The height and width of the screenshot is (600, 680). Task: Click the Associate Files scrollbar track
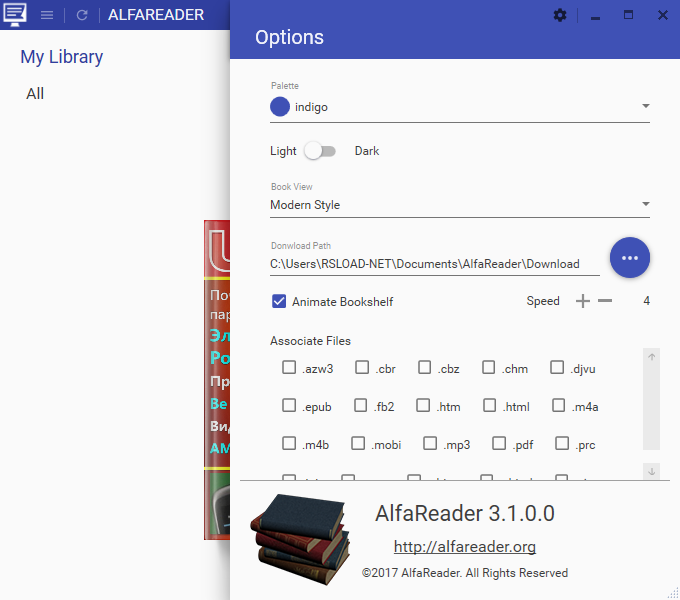(x=651, y=408)
